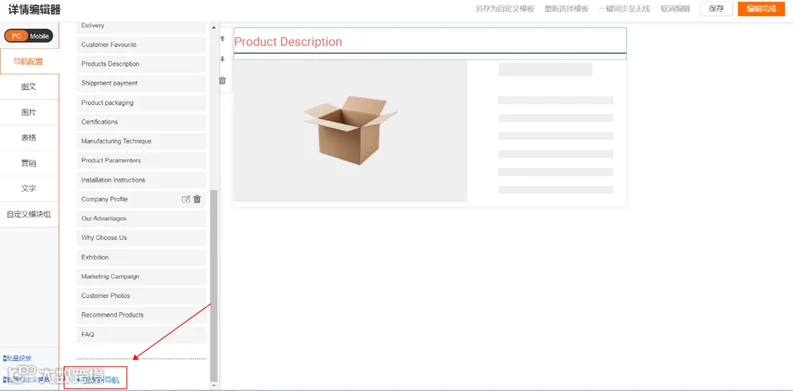Select the Products Description navigation item

pyautogui.click(x=141, y=64)
